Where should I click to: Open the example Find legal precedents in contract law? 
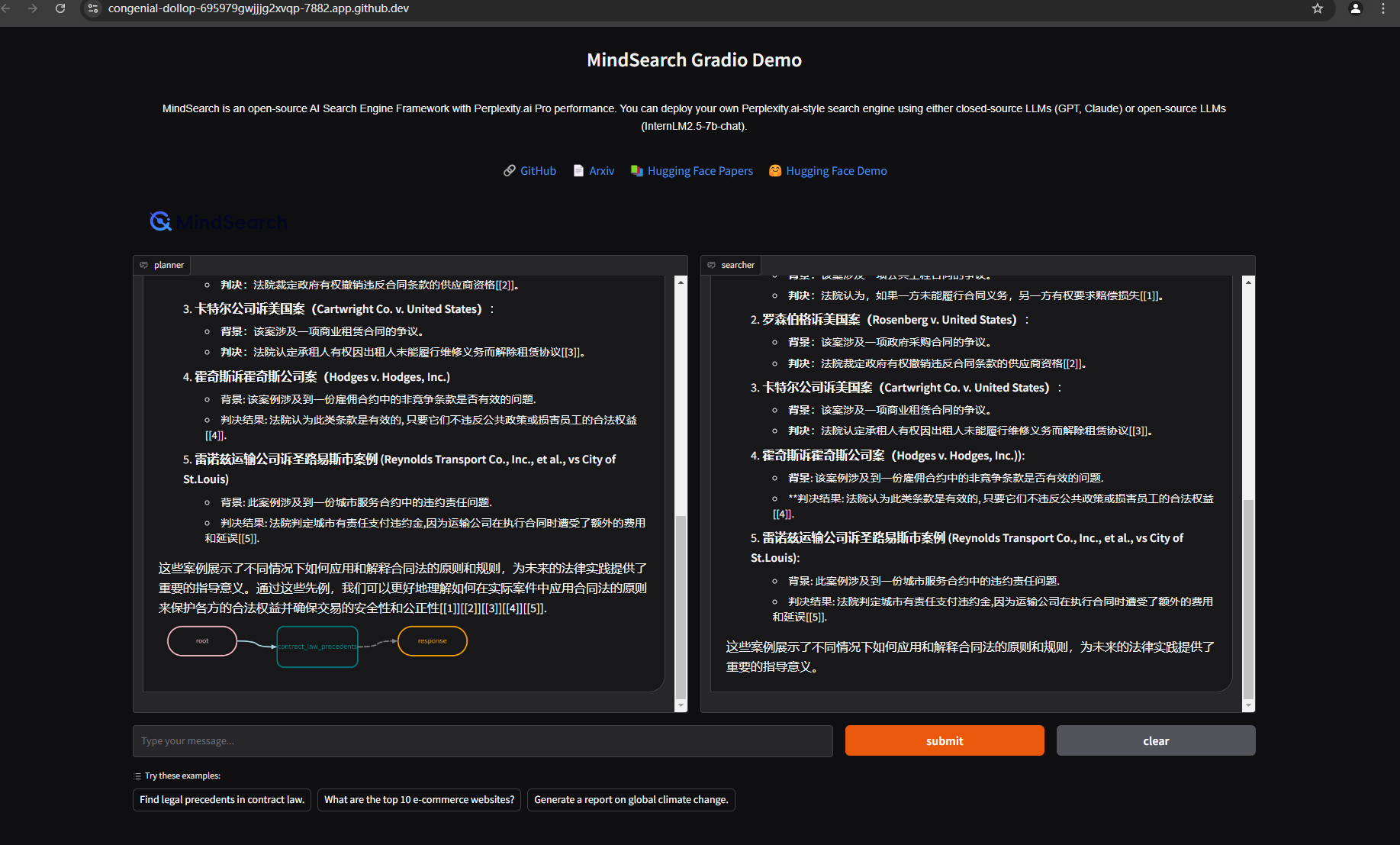click(221, 799)
